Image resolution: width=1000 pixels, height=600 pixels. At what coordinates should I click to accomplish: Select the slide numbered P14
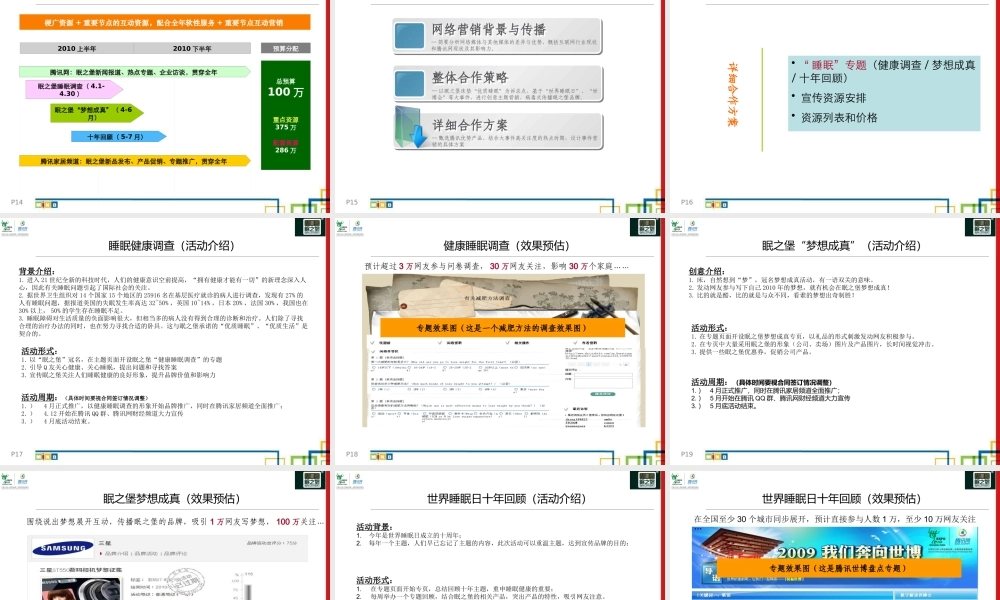[x=163, y=106]
